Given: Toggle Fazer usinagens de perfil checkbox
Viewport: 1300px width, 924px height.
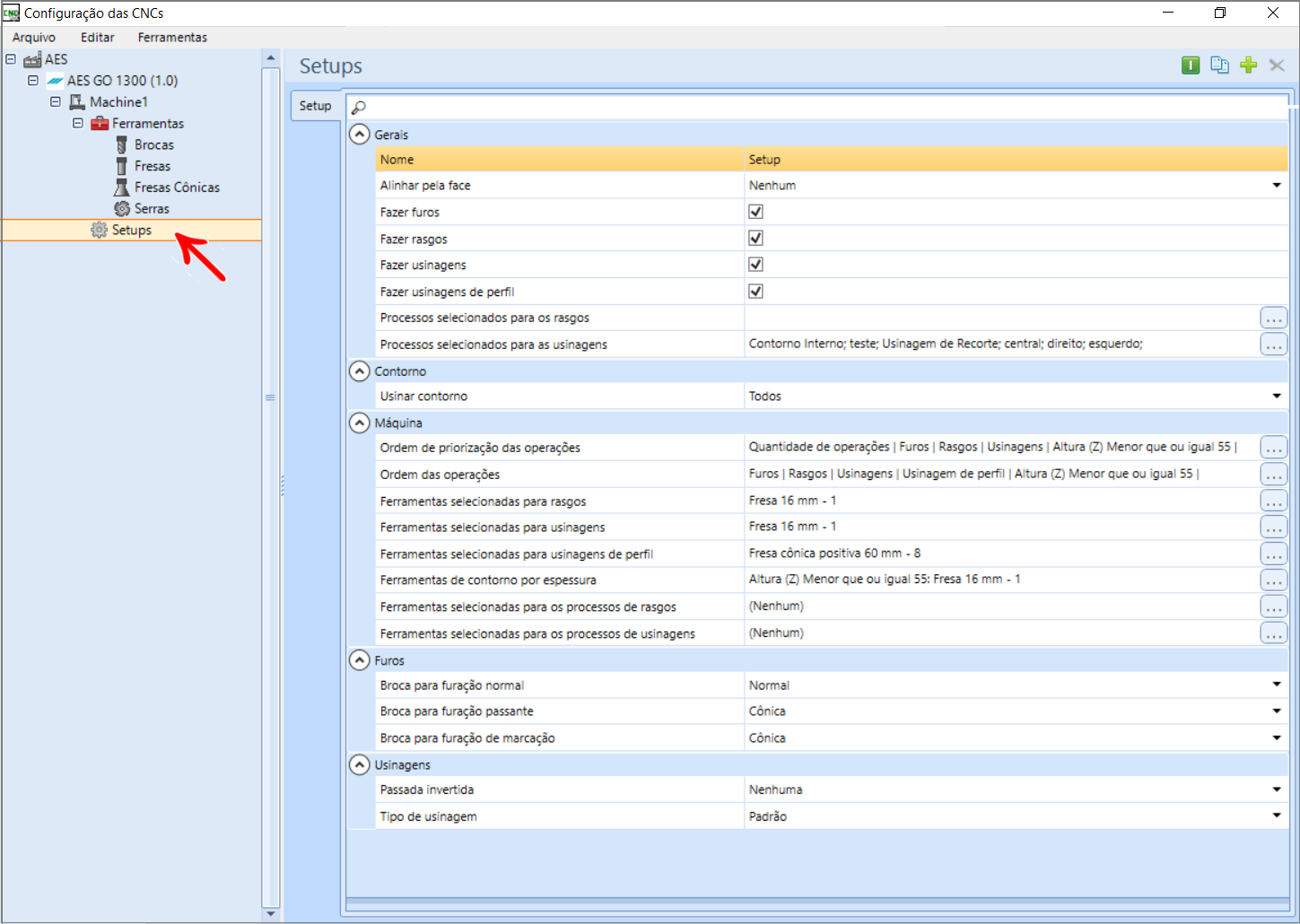Looking at the screenshot, I should 755,291.
